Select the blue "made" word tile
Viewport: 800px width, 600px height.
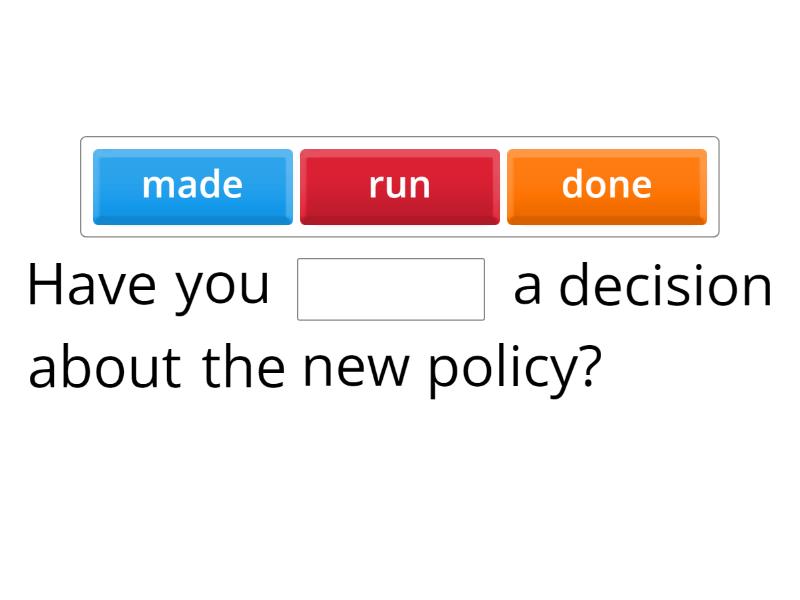[x=193, y=187]
